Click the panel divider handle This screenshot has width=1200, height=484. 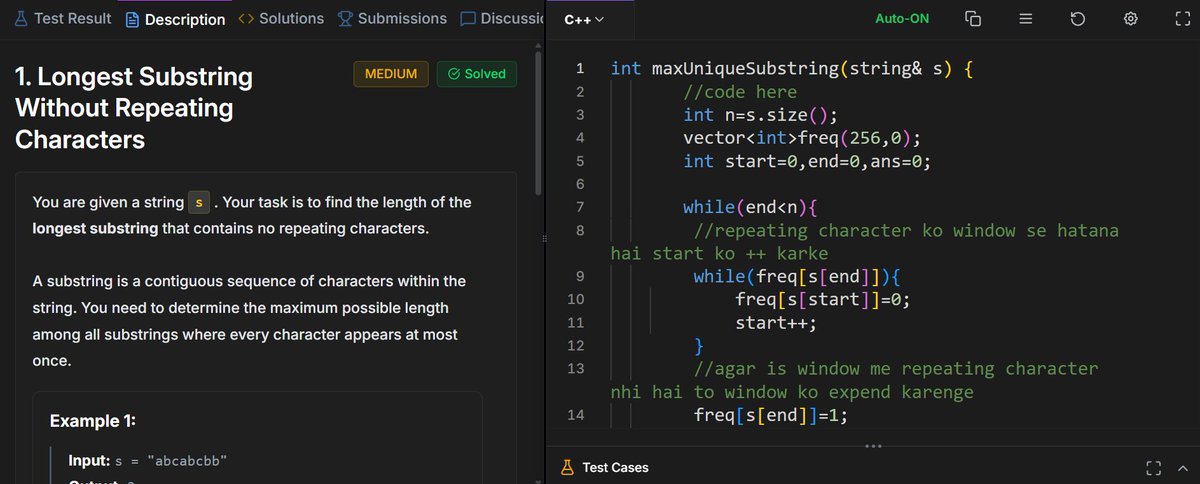click(544, 239)
